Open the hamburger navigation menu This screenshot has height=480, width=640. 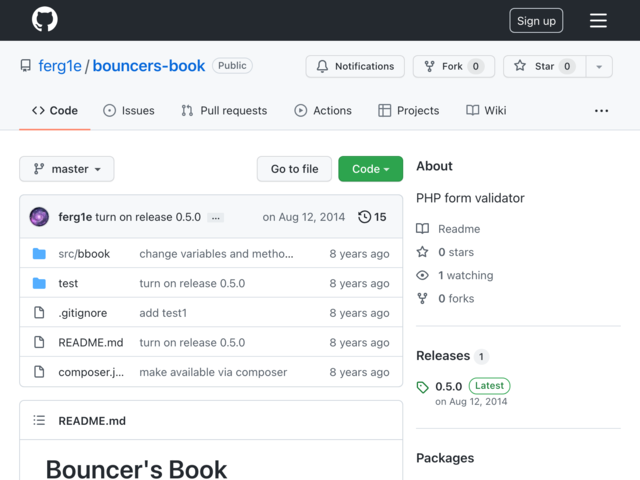598,20
